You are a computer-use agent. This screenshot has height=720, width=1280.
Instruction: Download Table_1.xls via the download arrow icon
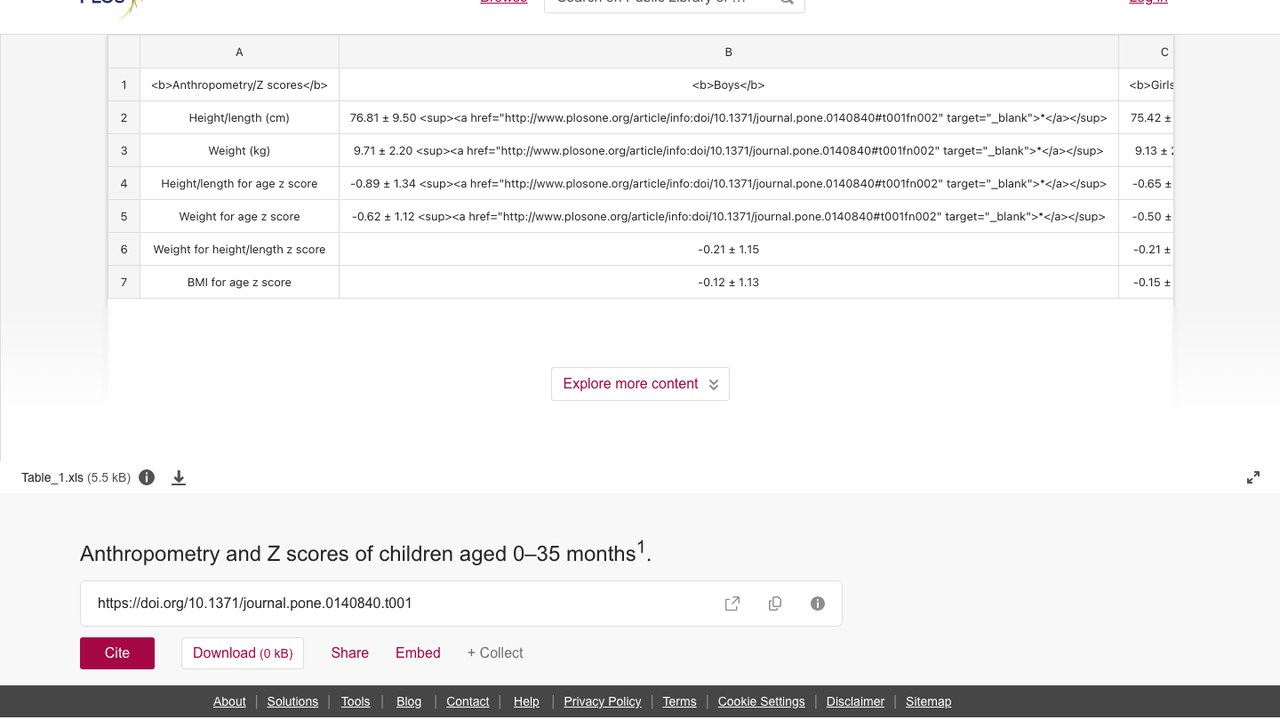tap(179, 477)
